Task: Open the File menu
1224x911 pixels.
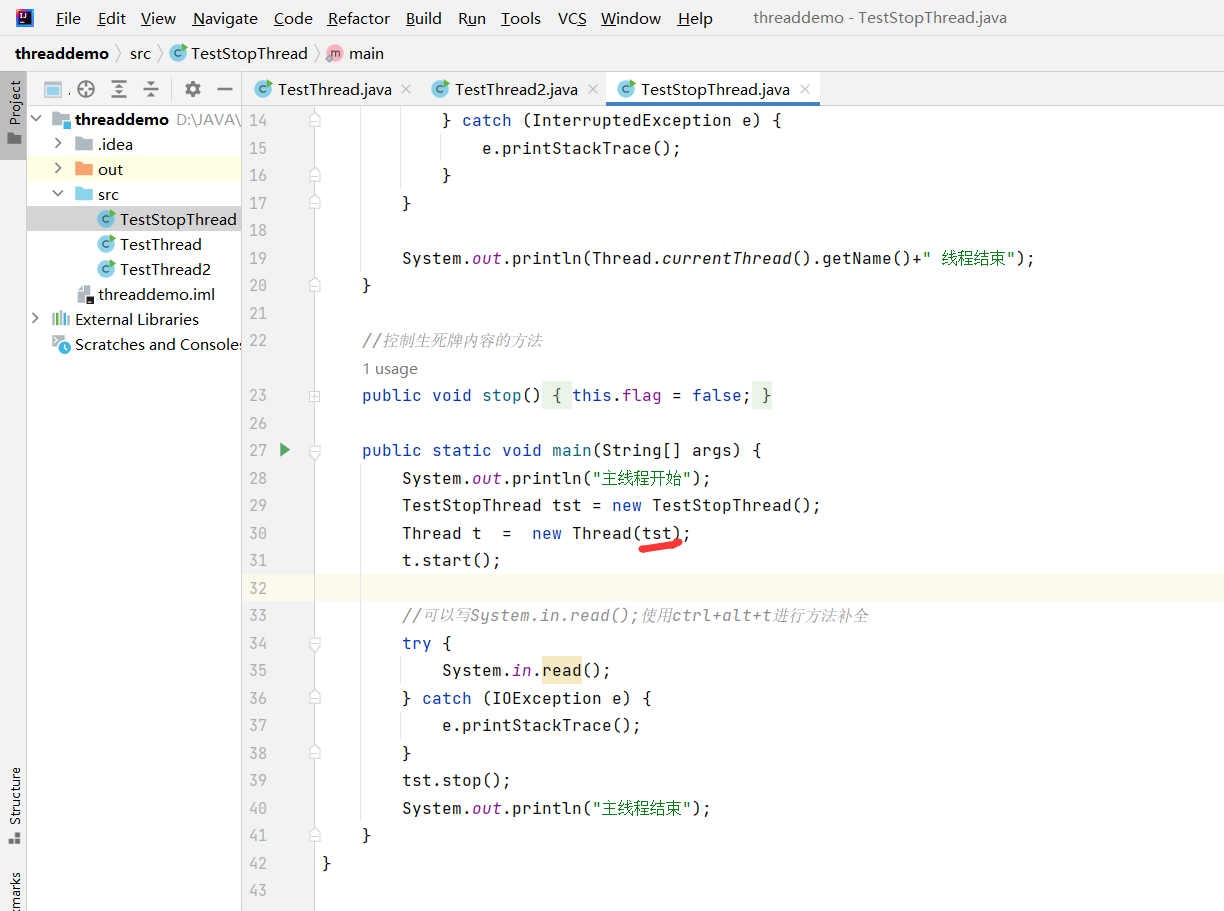Action: point(68,18)
